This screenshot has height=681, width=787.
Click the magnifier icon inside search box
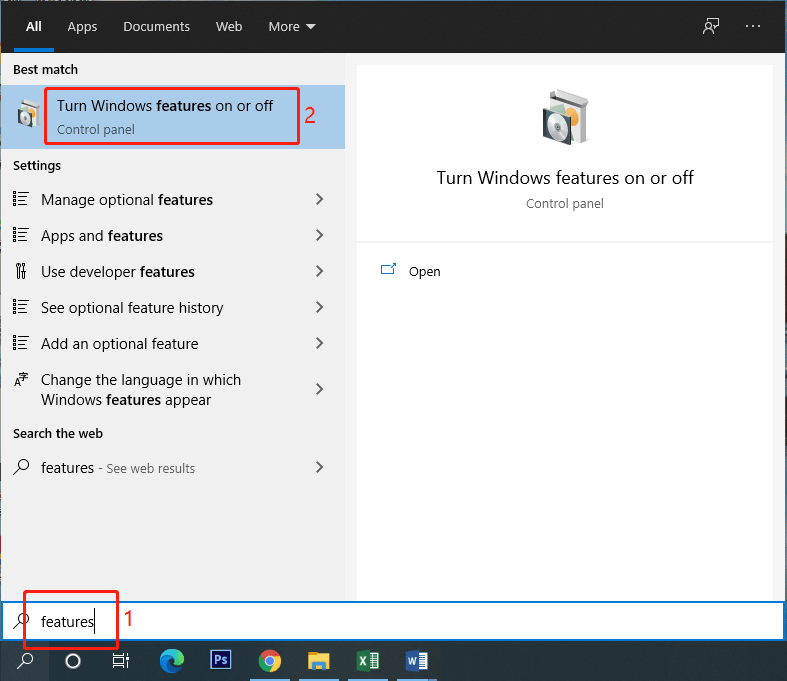pyautogui.click(x=21, y=621)
